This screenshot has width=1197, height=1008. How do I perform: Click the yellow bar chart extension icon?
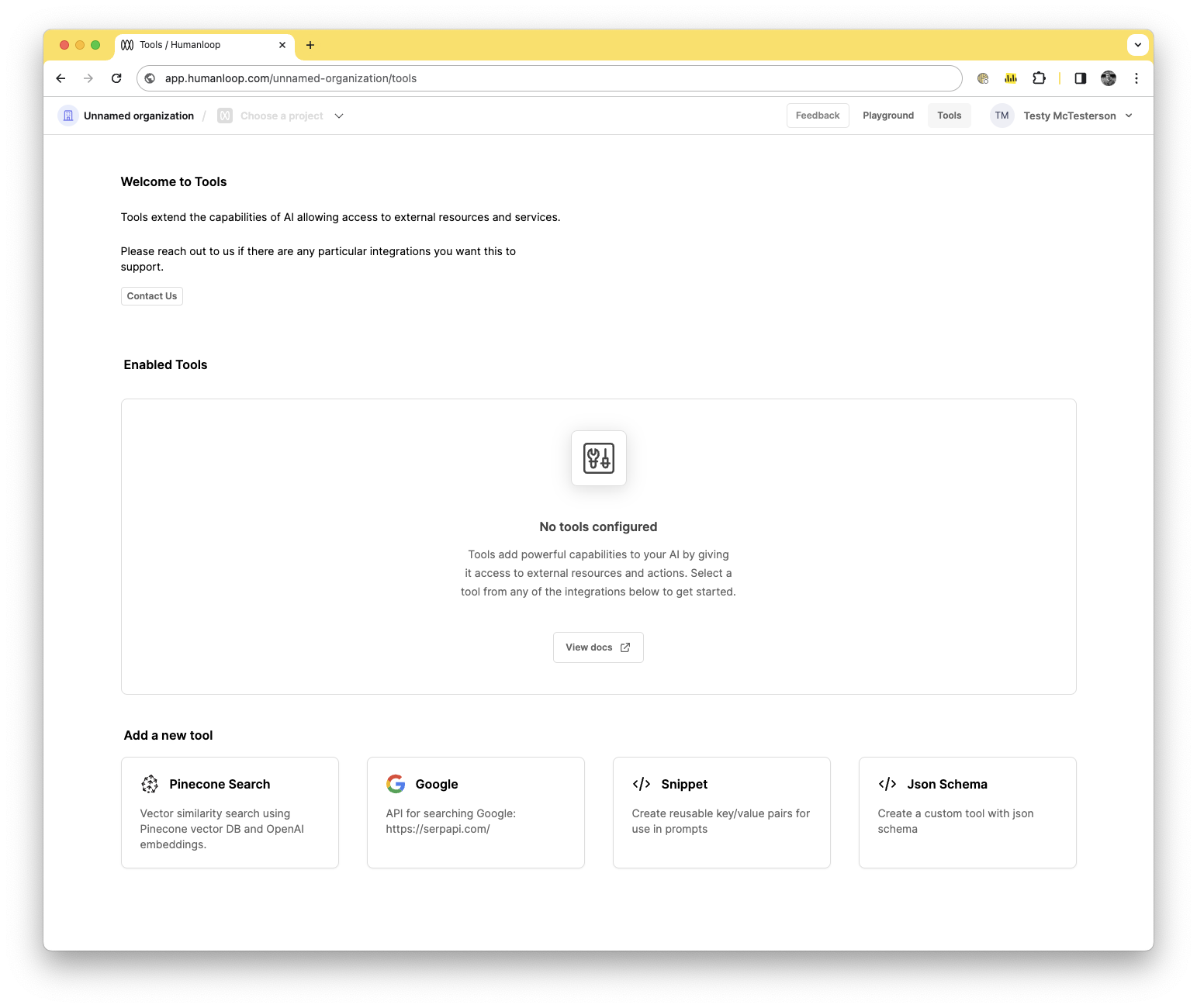[x=1011, y=78]
